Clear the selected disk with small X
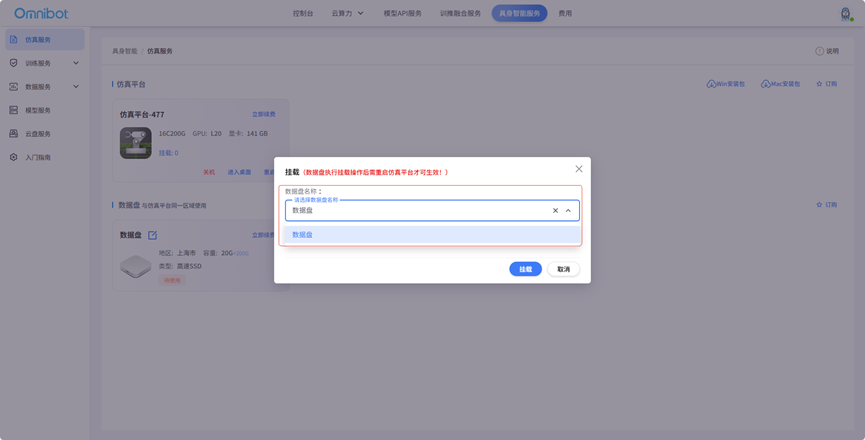This screenshot has width=865, height=440. (x=556, y=211)
